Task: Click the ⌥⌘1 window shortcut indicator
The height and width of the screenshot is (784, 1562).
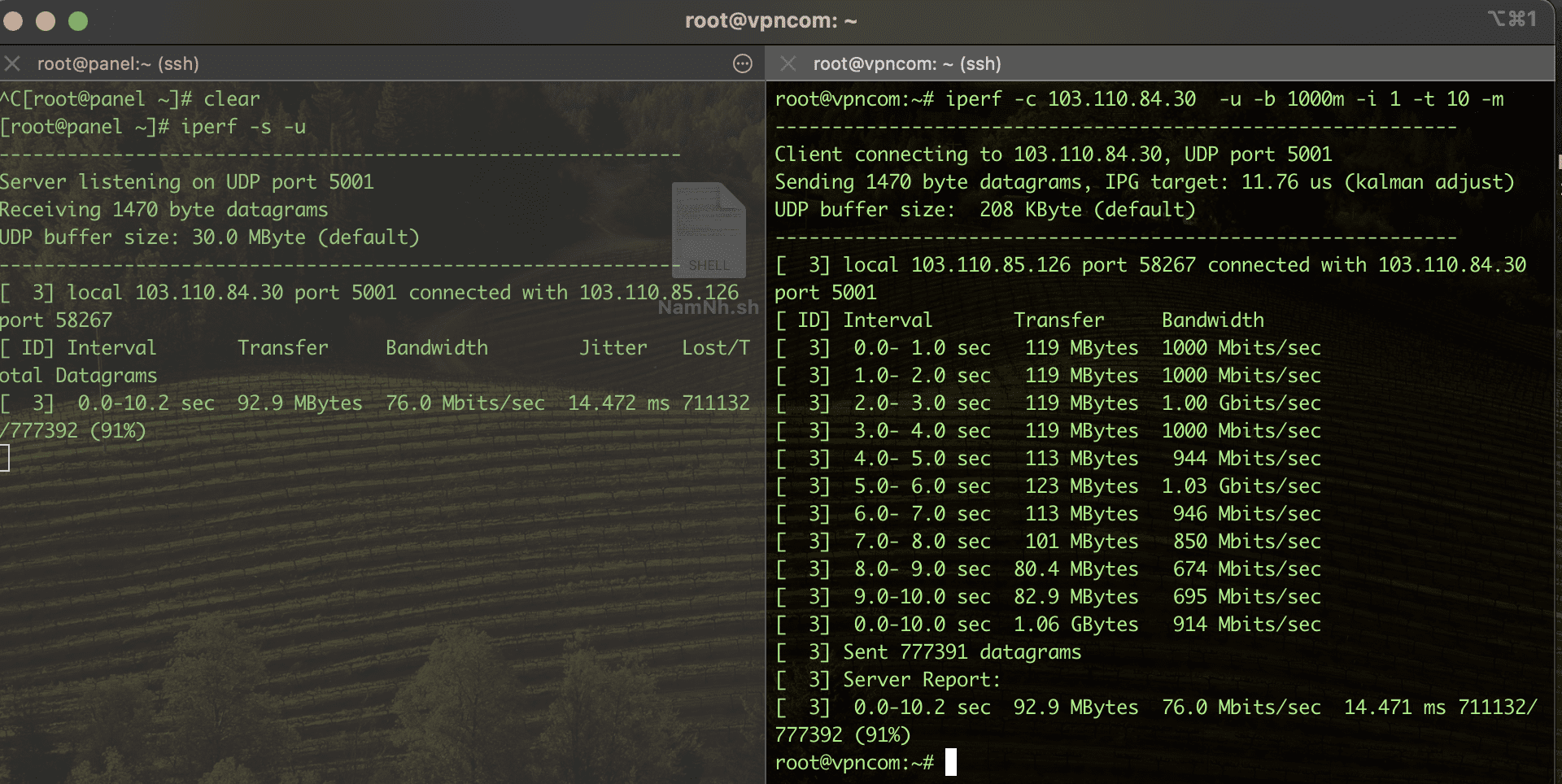Action: tap(1512, 19)
